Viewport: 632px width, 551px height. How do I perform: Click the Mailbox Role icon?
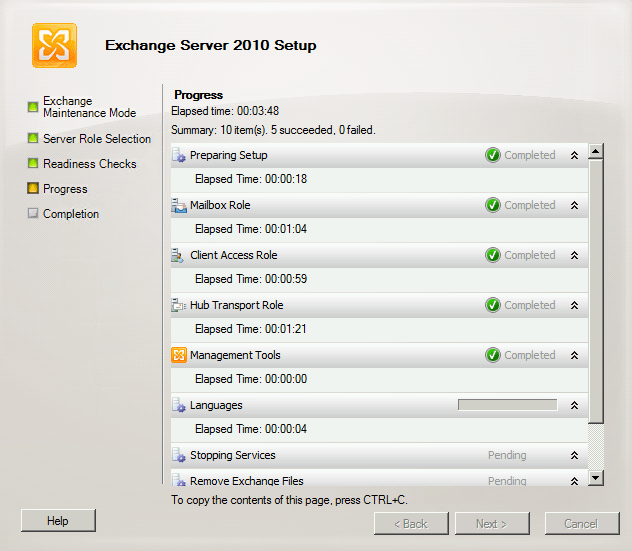coord(179,205)
